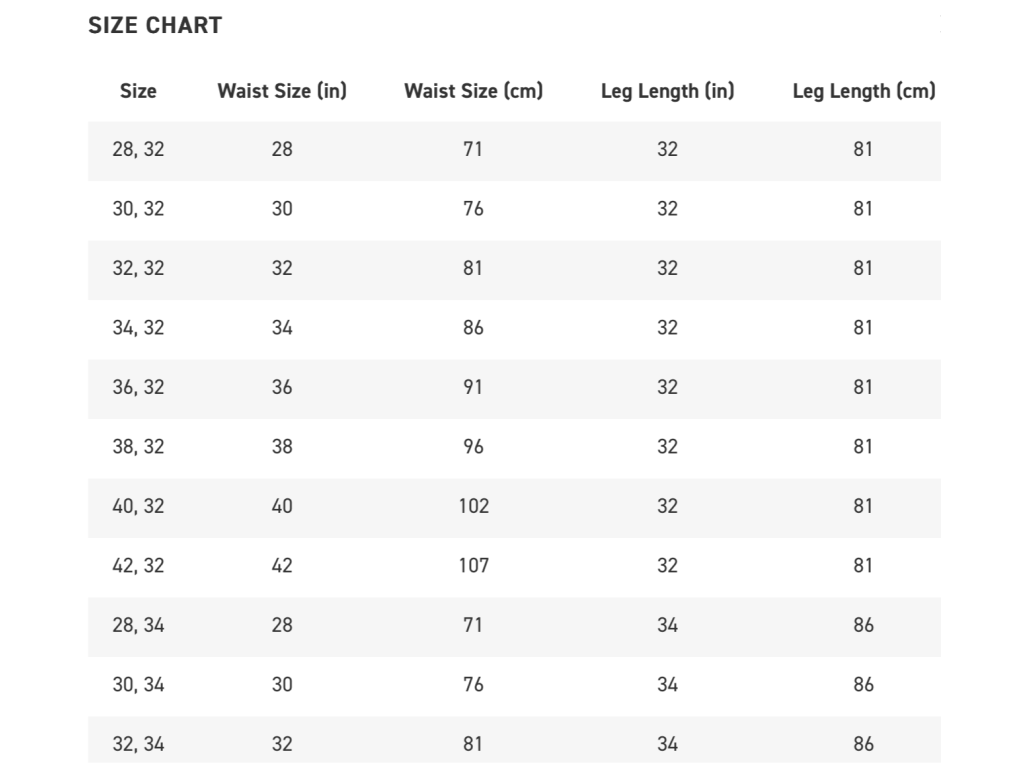Viewport: 1024px width, 768px height.
Task: Click the '30, 32' size cell
Action: (x=138, y=209)
